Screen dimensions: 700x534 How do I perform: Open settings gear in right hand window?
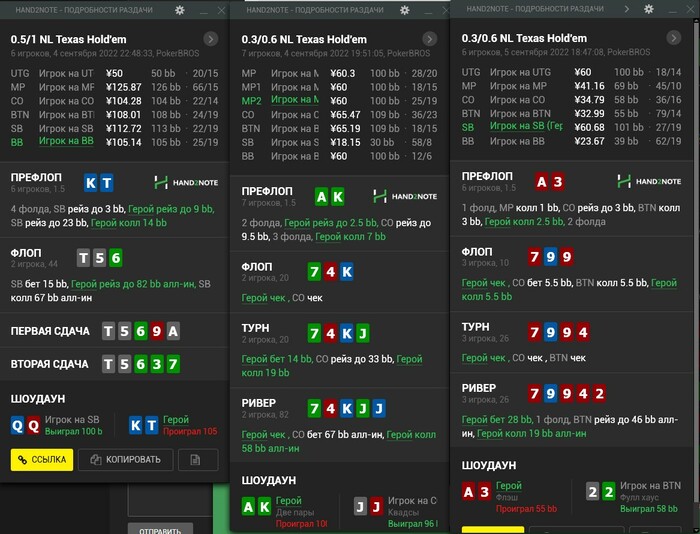tap(649, 8)
